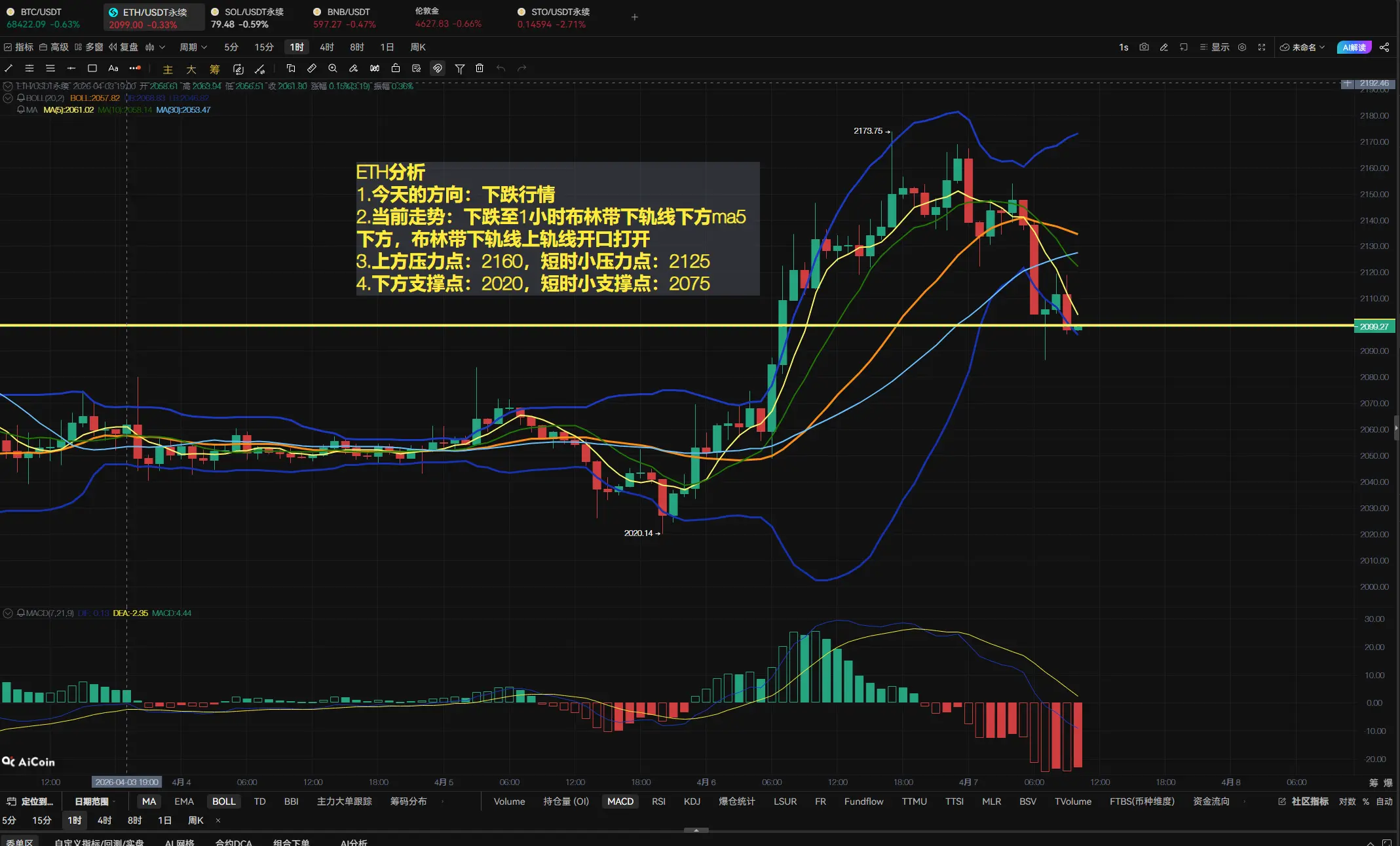Screen dimensions: 1400x846
Task: Select the 4时 timeframe button
Action: coord(327,47)
